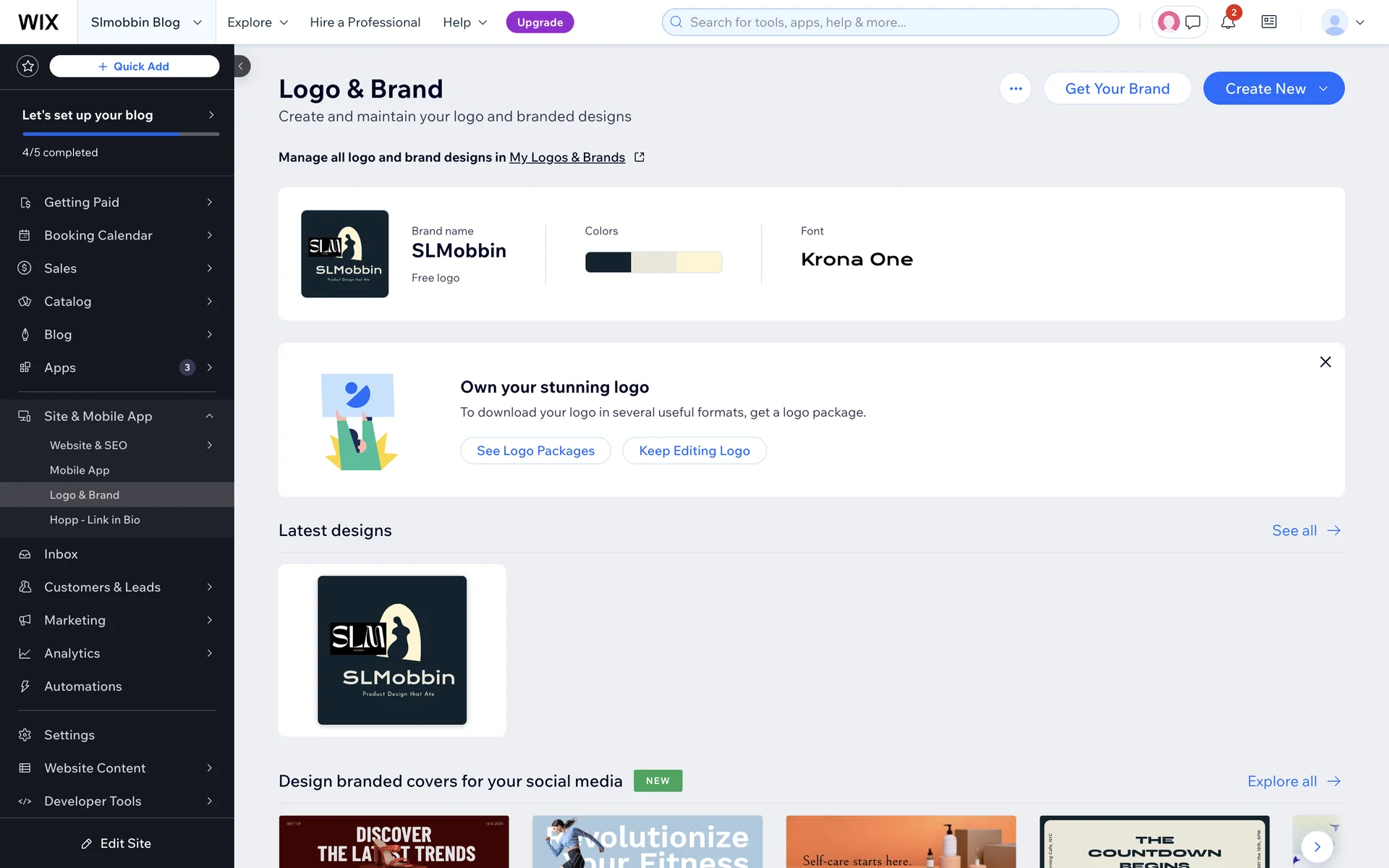Open external link icon beside My Logos & Brands
This screenshot has height=868, width=1389.
[x=640, y=157]
